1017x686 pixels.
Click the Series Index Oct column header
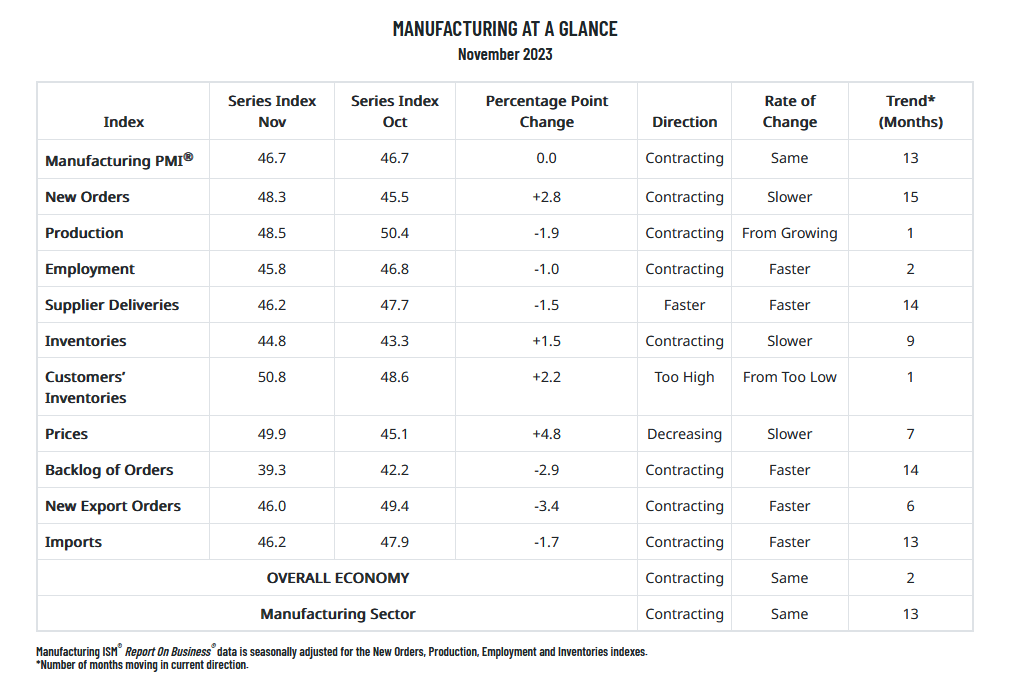tap(395, 111)
